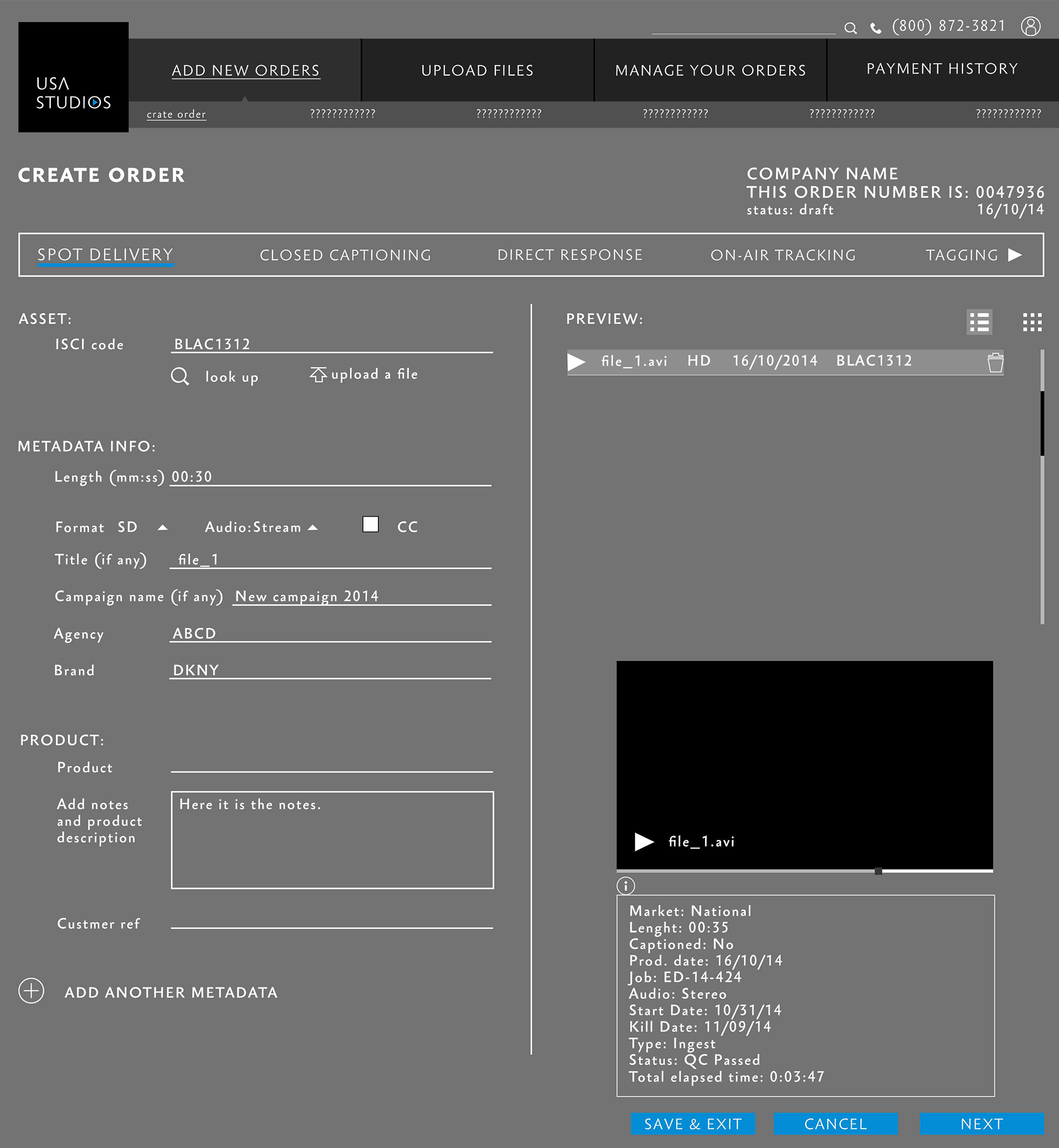Show more tabs via arrow after Tagging
This screenshot has width=1059, height=1148.
(x=1014, y=255)
